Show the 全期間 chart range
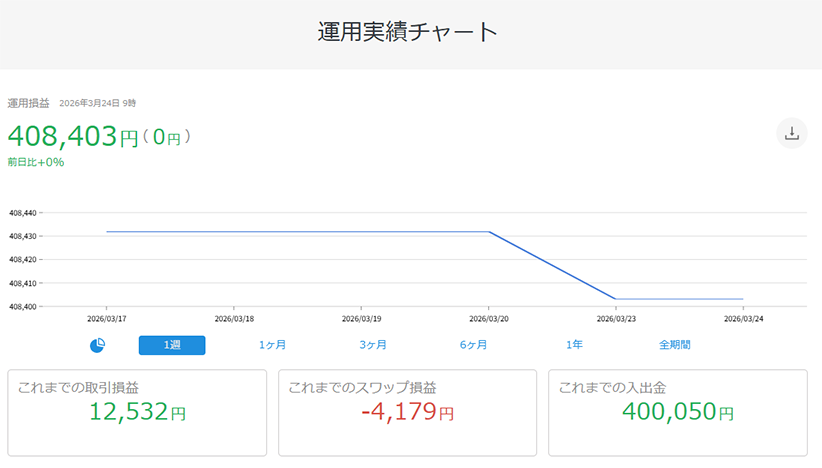This screenshot has height=468, width=822. point(674,345)
